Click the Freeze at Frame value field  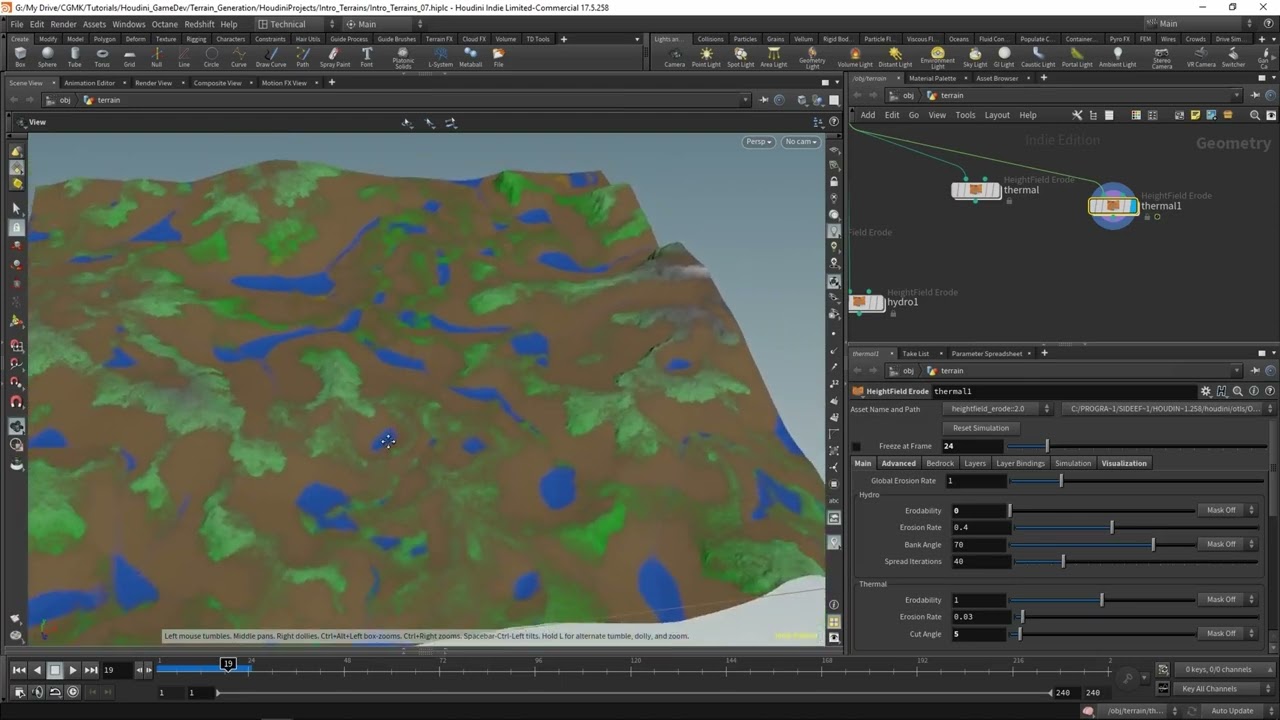tap(972, 446)
